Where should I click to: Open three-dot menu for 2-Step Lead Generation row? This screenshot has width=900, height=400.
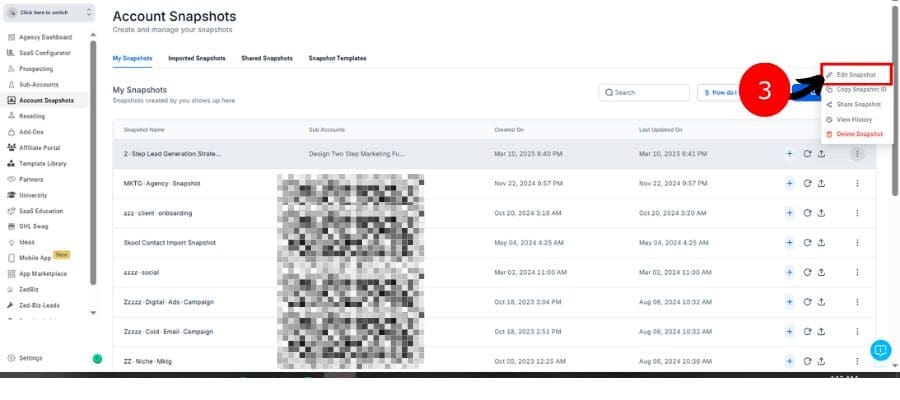coord(857,154)
